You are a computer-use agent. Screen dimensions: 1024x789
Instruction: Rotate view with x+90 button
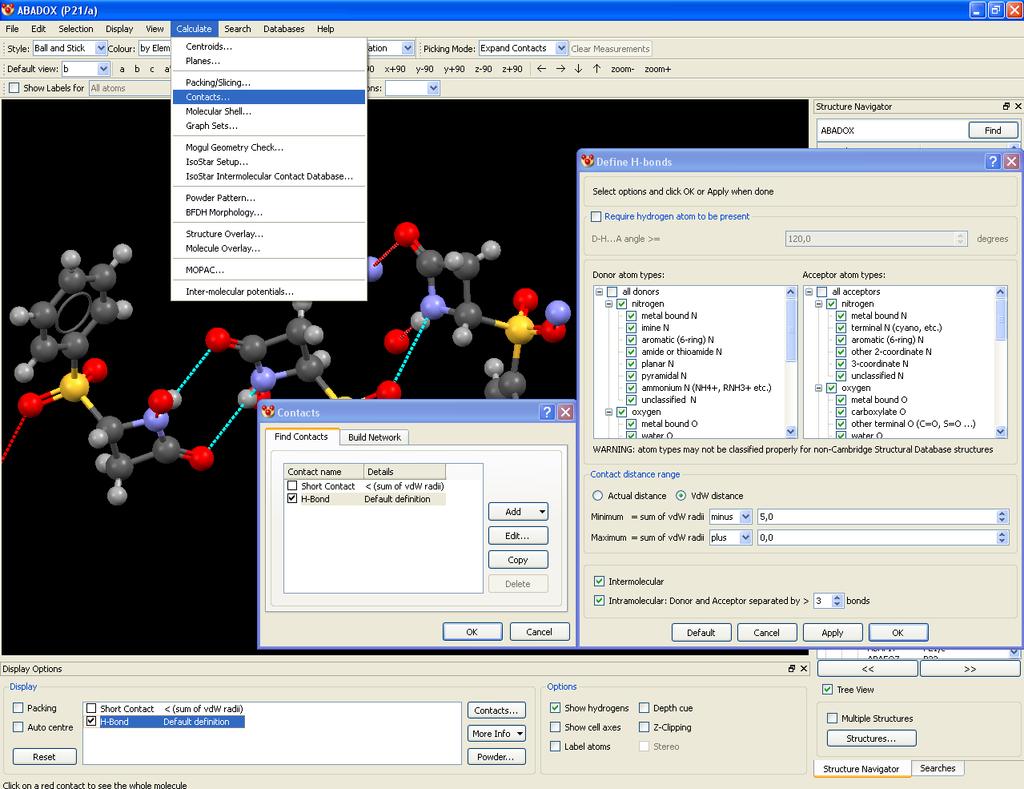[394, 69]
